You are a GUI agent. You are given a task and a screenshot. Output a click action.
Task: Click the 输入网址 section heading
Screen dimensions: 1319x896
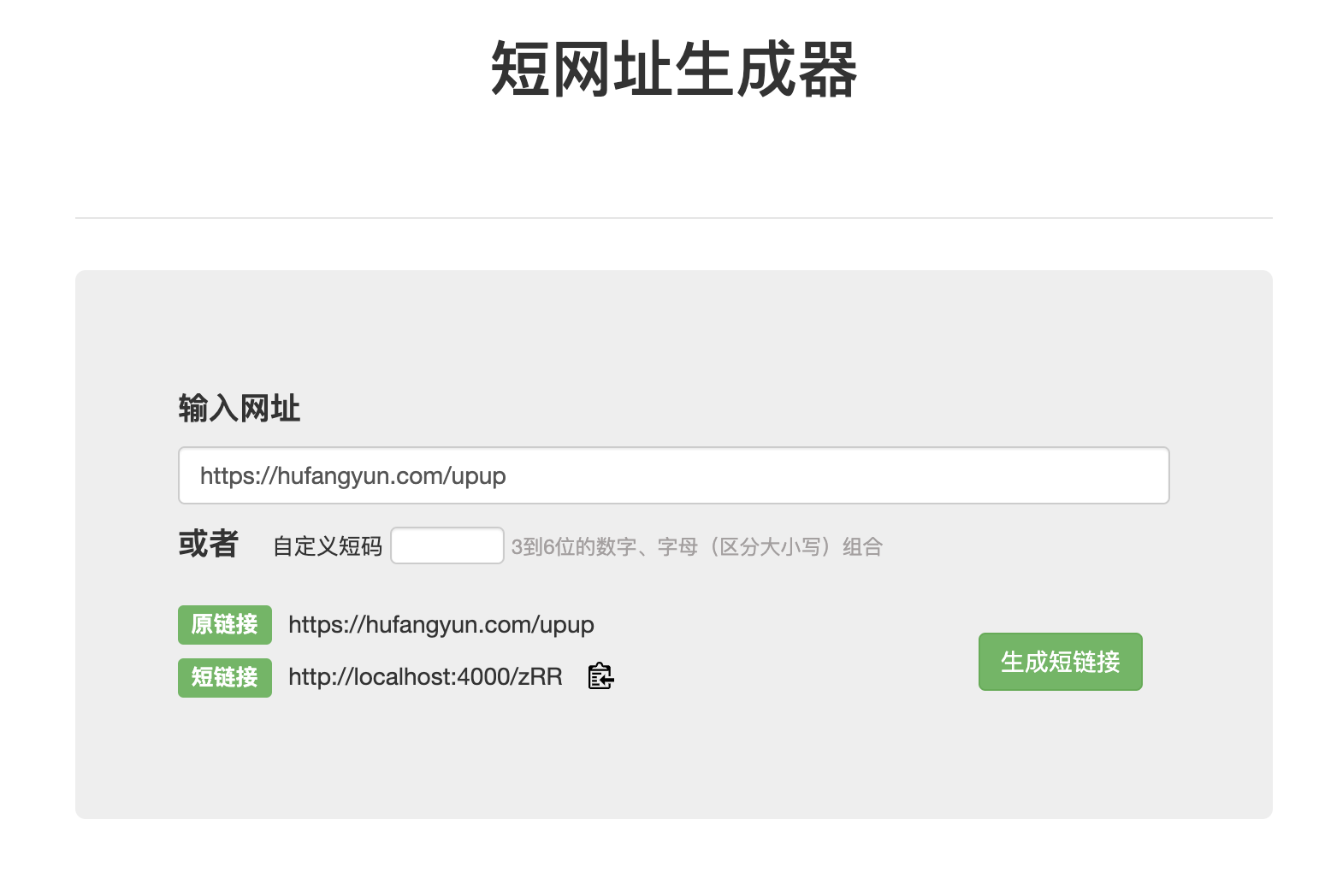(240, 408)
